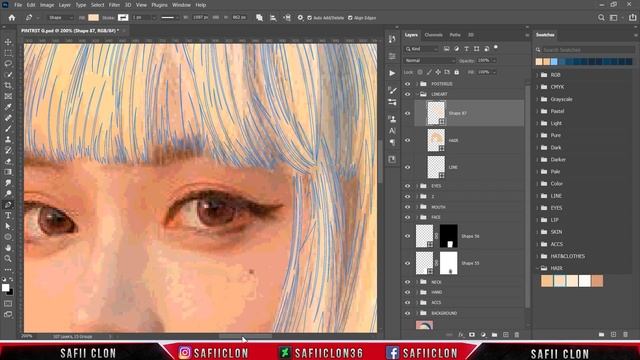
Task: Expand the RGB swatch folder
Action: tap(538, 75)
